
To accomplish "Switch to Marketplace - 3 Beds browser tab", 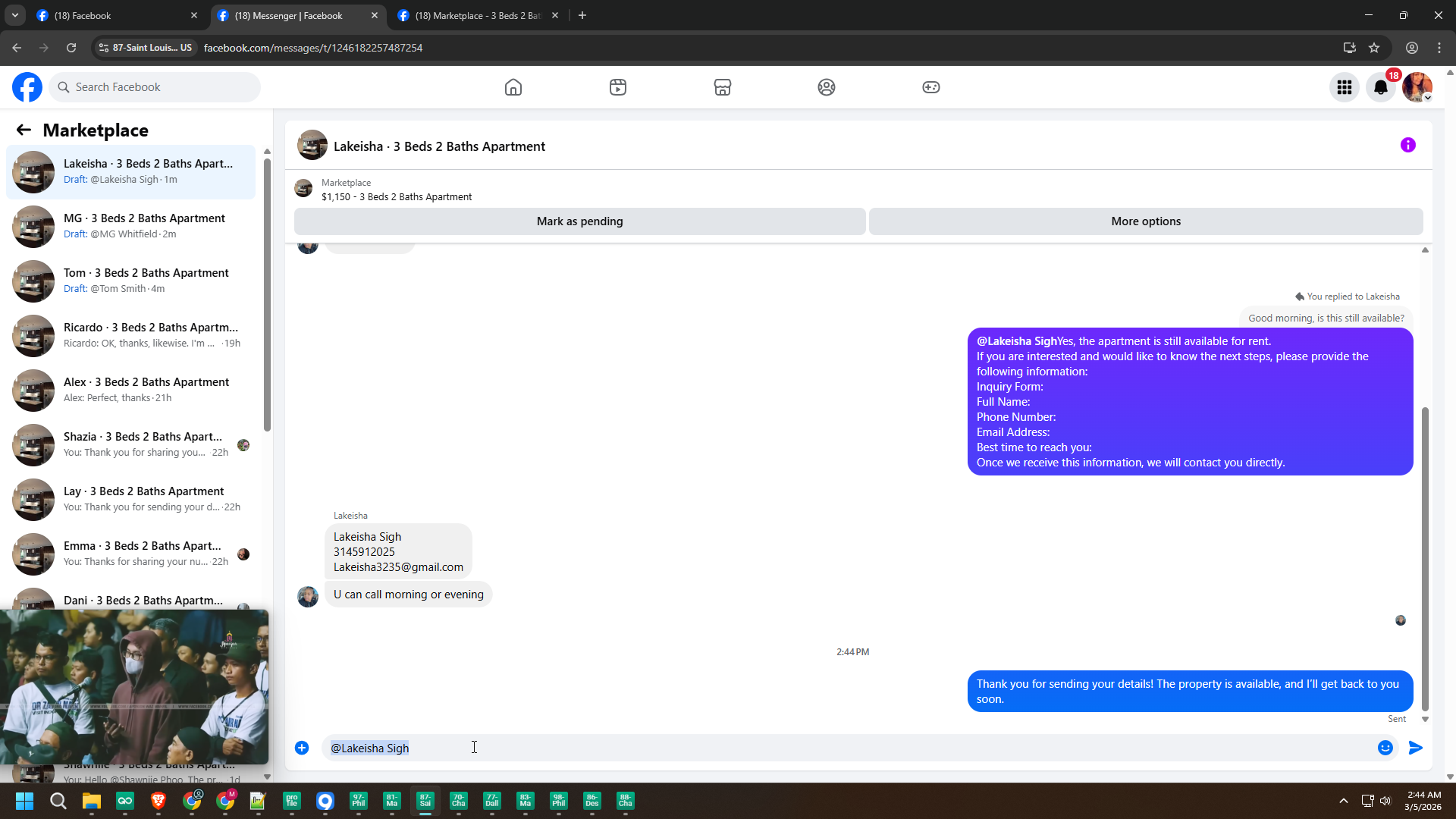I will pyautogui.click(x=479, y=15).
